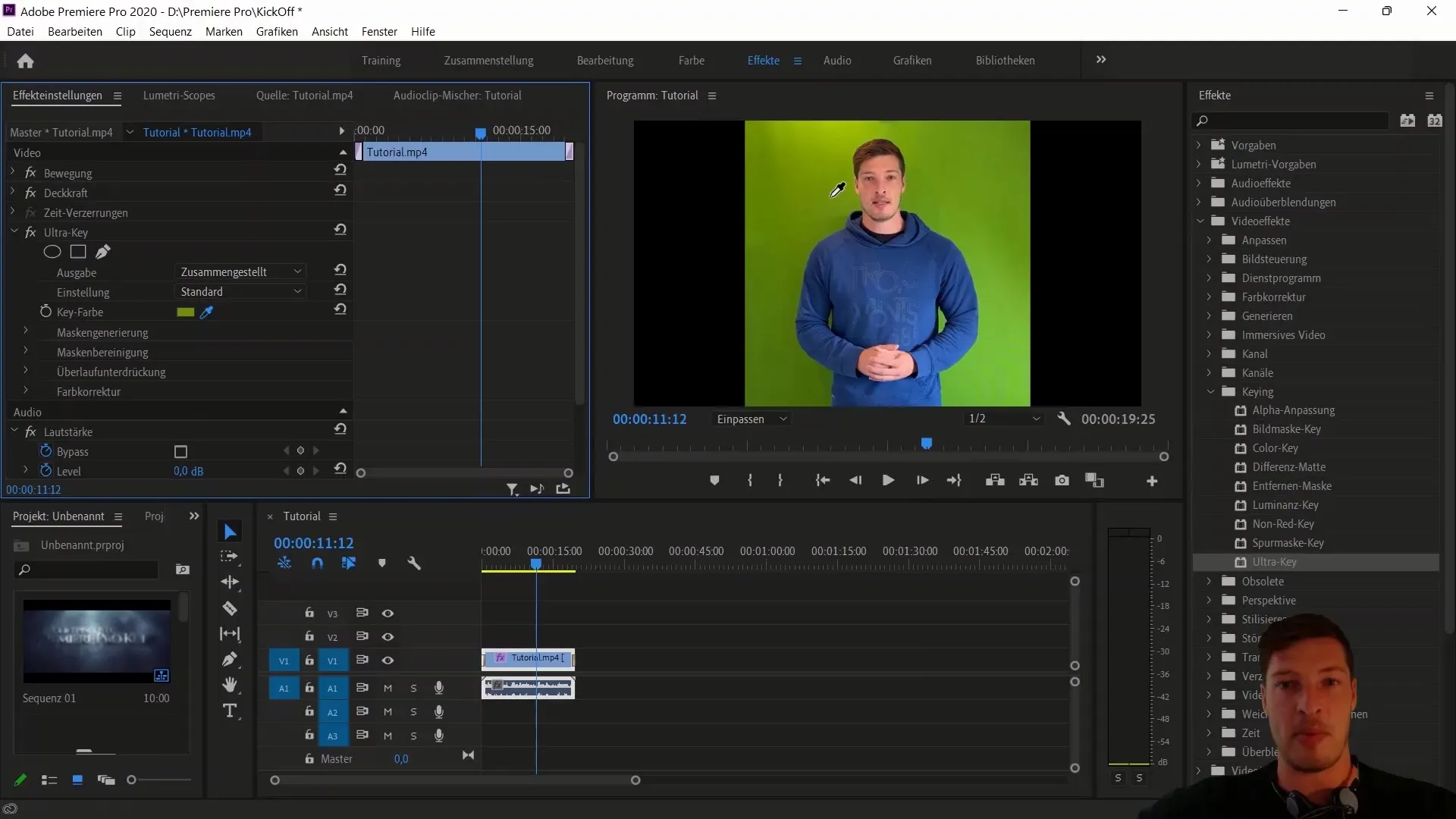Select the Luminanz-Key effect
Image resolution: width=1456 pixels, height=819 pixels.
[x=1285, y=505]
